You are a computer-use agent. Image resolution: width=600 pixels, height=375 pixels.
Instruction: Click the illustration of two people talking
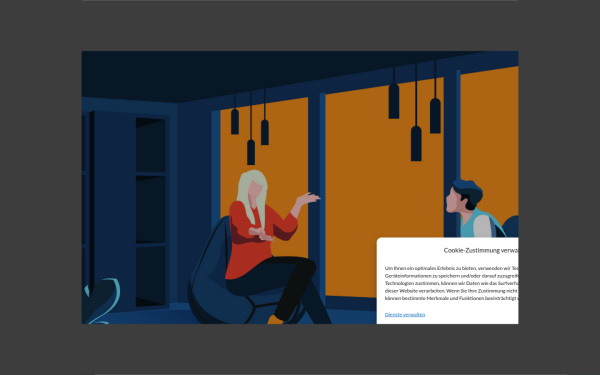300,187
